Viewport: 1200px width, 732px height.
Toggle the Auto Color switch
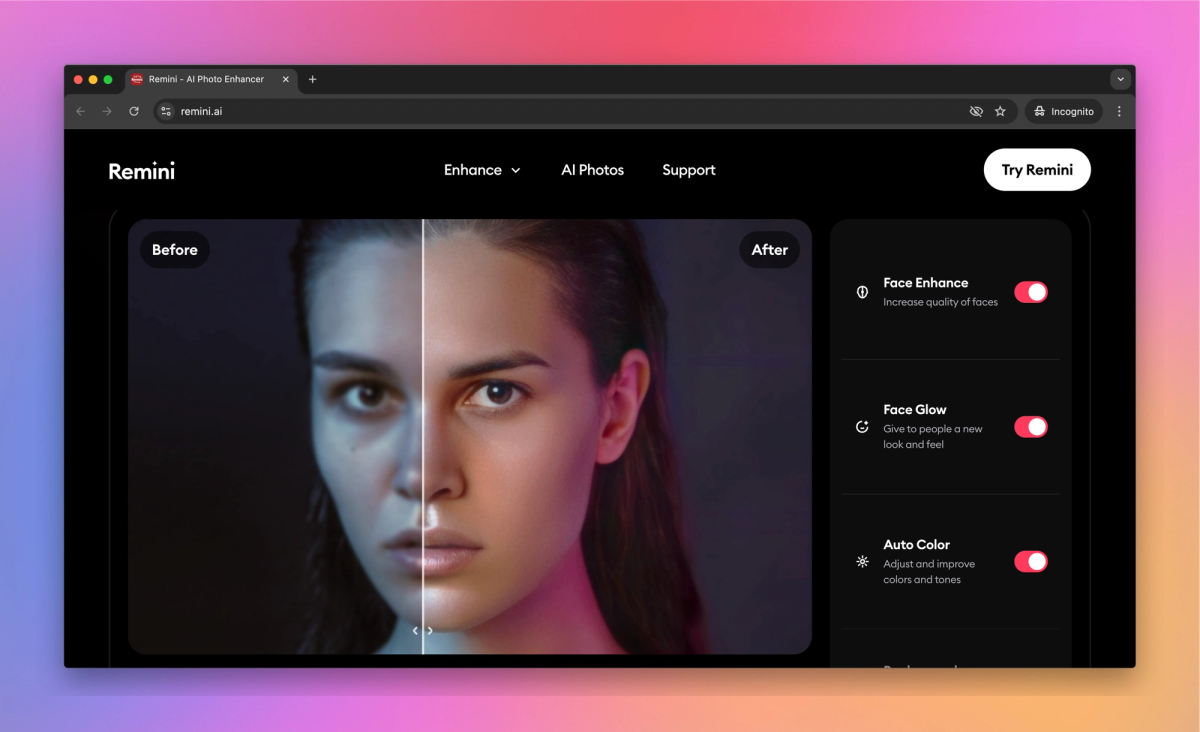(x=1031, y=562)
